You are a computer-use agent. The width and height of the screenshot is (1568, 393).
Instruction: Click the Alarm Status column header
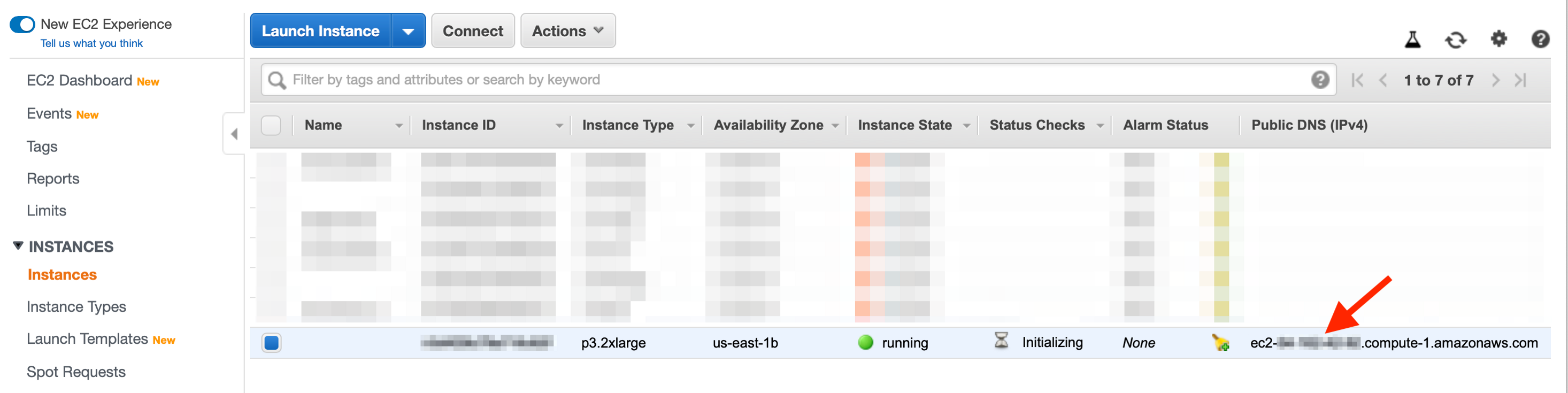1165,125
